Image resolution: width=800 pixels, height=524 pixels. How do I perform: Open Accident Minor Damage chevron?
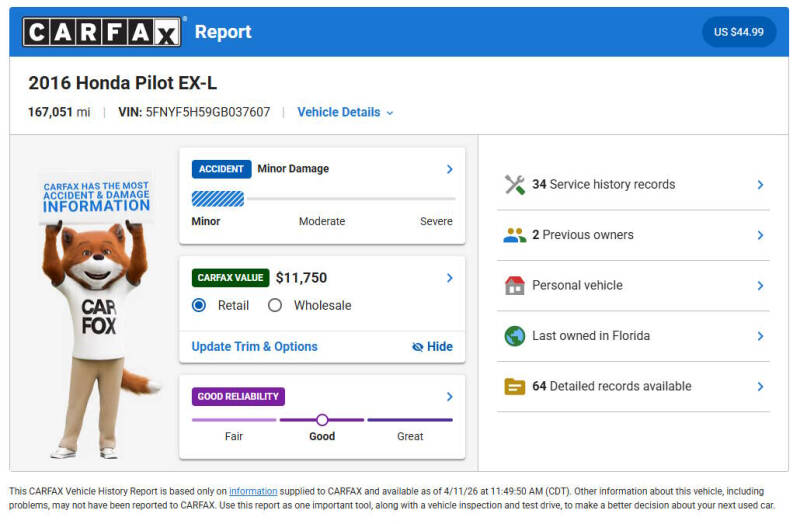(x=449, y=169)
